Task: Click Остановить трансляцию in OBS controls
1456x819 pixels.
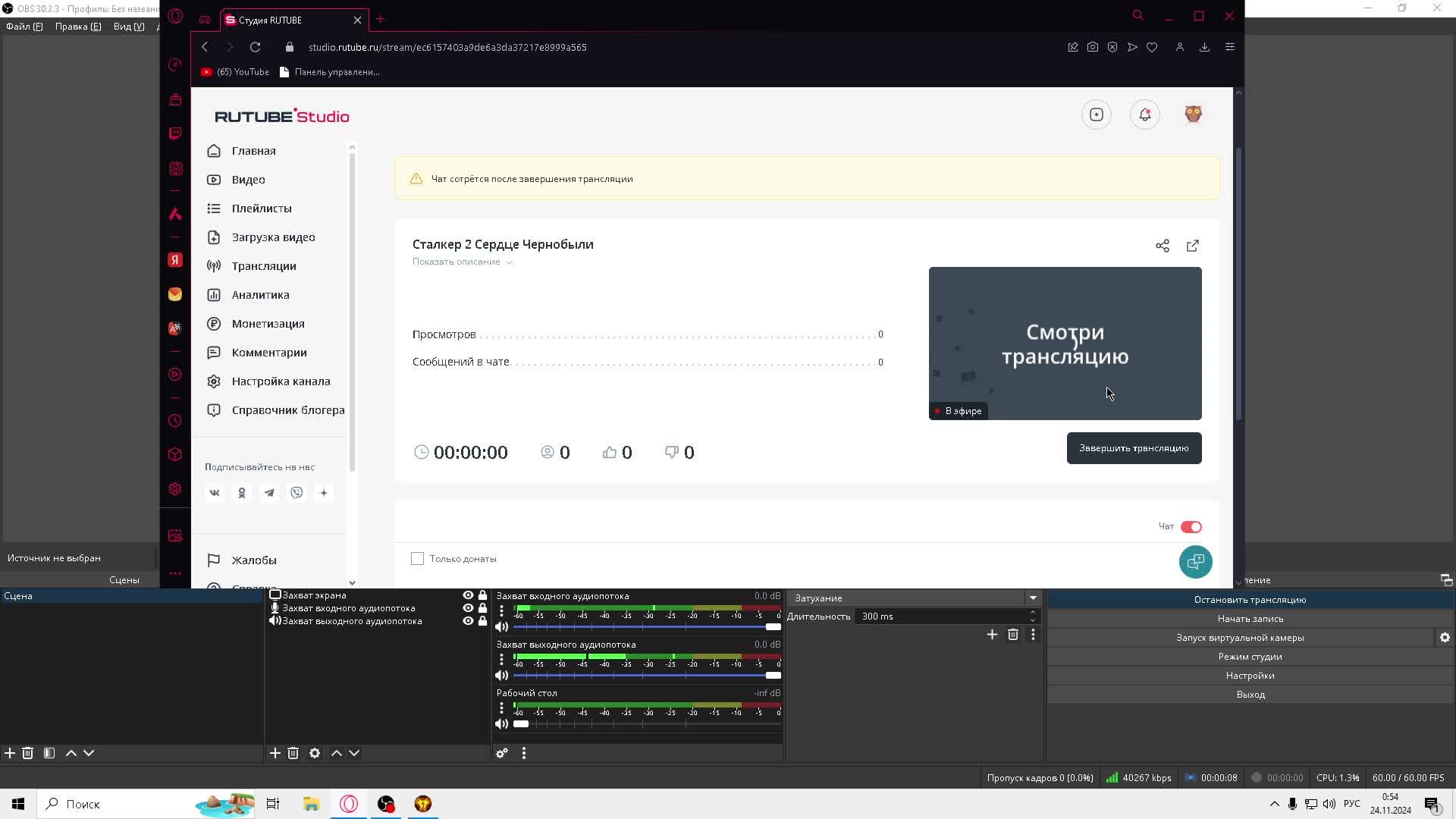Action: 1249,600
